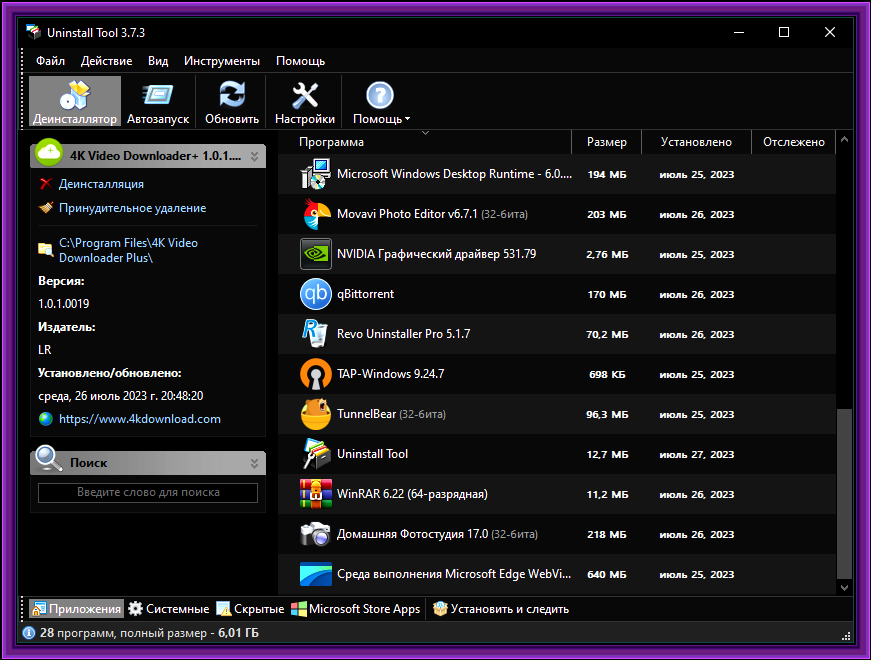Click the TAP-Windows keyhole icon
The height and width of the screenshot is (660, 871).
(x=316, y=374)
